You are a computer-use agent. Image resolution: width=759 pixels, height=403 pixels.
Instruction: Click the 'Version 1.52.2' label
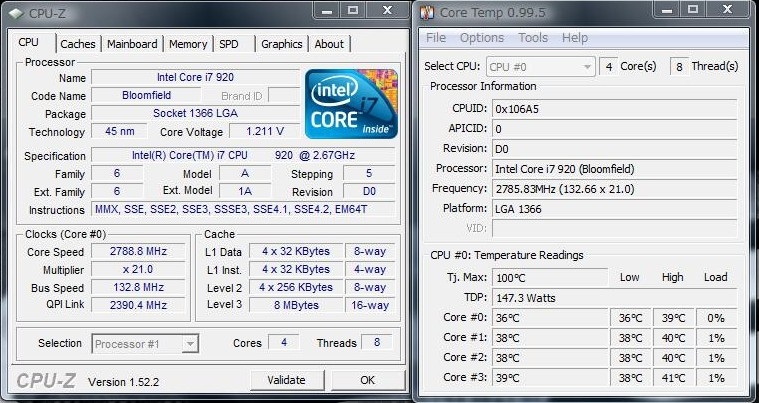coord(123,382)
